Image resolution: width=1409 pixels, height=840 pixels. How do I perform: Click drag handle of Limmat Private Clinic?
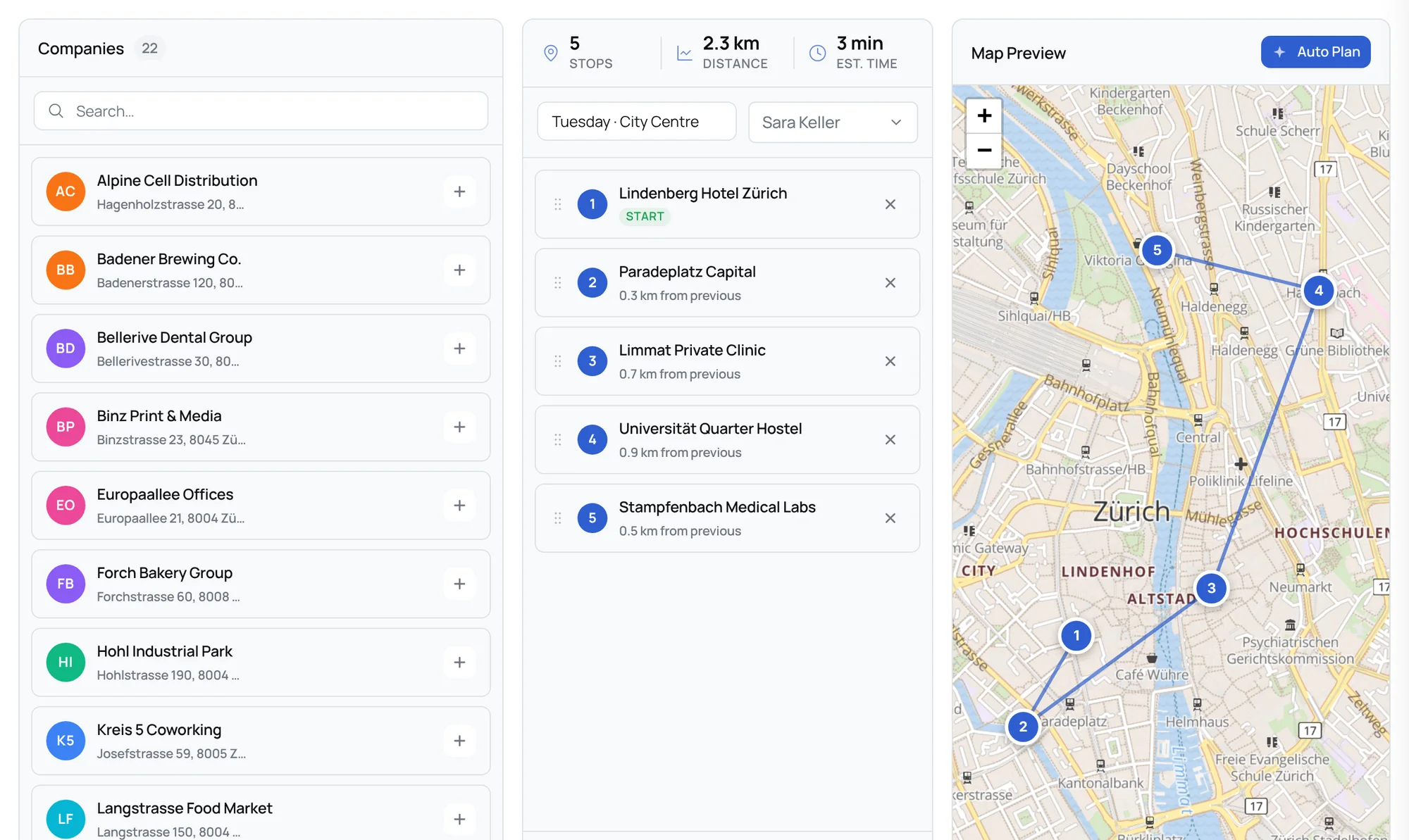558,361
